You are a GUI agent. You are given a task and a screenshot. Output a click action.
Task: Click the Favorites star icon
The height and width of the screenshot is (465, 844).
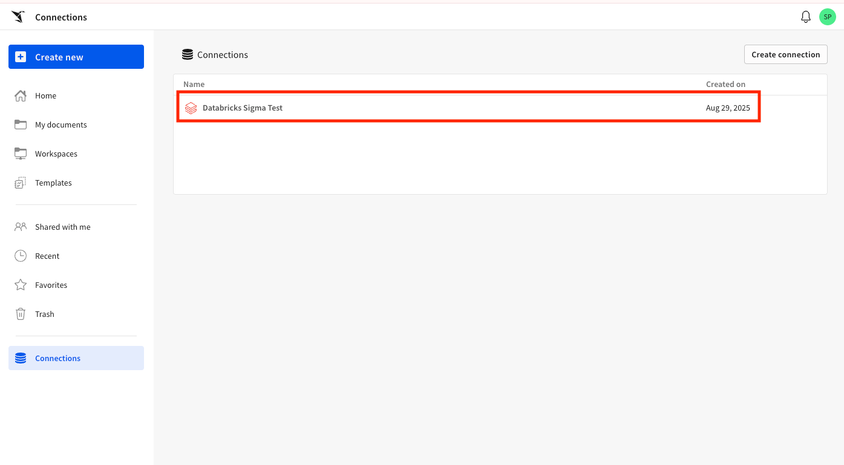coord(20,285)
